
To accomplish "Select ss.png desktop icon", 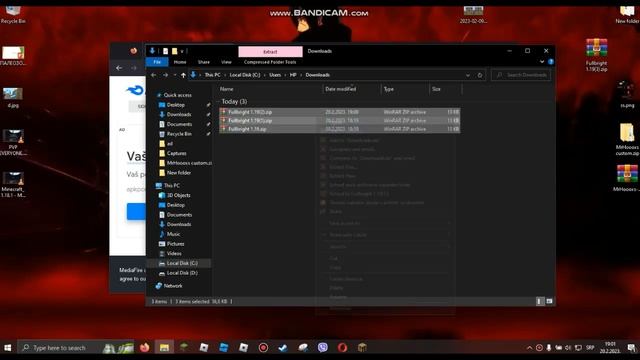I will click(627, 94).
